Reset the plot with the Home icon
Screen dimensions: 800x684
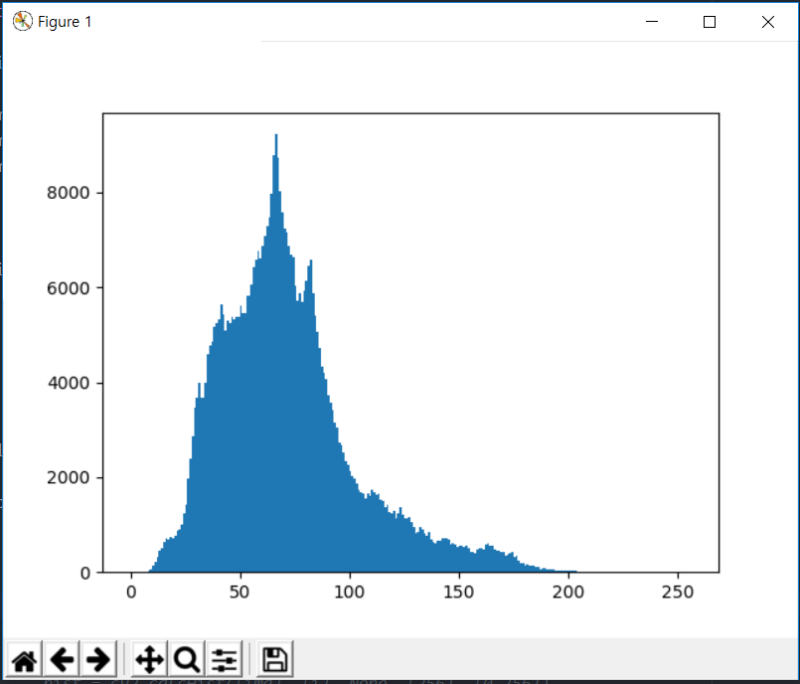[x=24, y=660]
